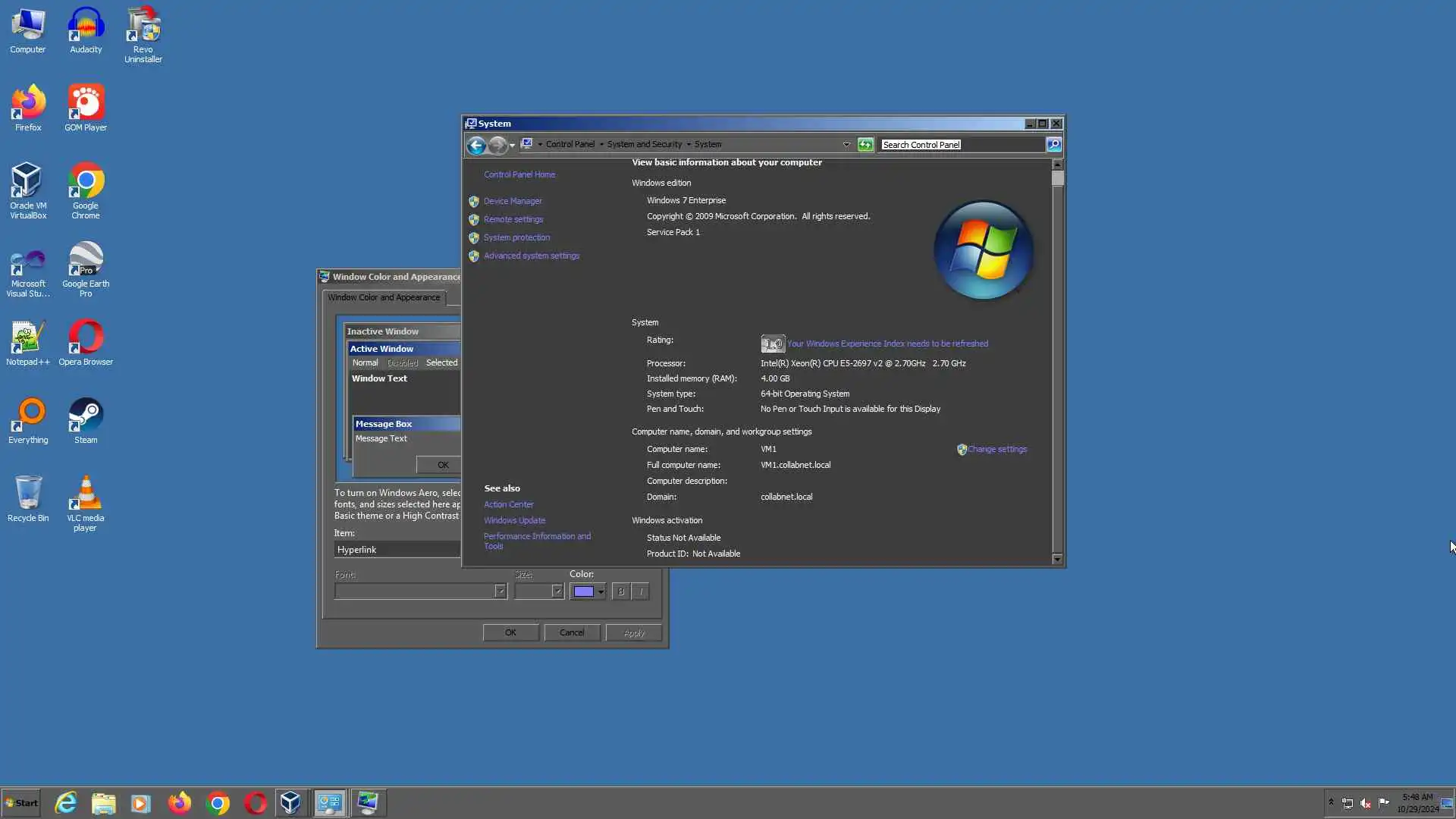Click the muted volume icon in system tray
Screen dimensions: 1456x819
(1366, 803)
